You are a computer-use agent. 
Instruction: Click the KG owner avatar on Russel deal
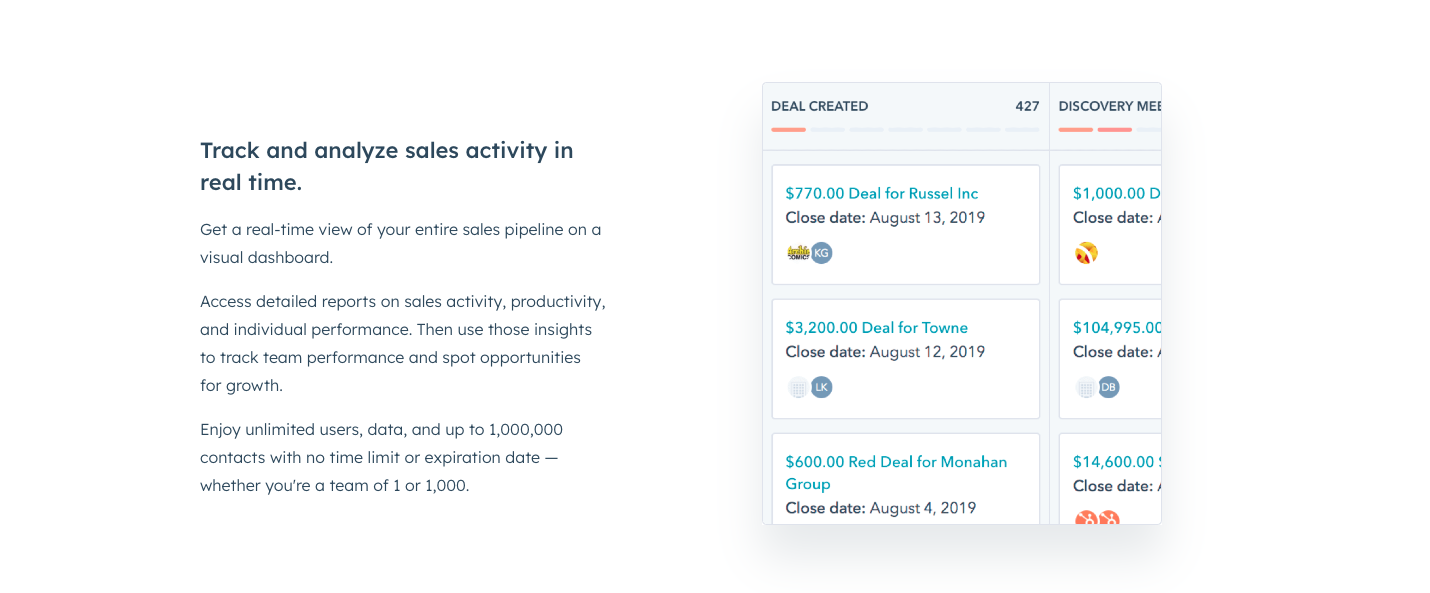coord(821,253)
